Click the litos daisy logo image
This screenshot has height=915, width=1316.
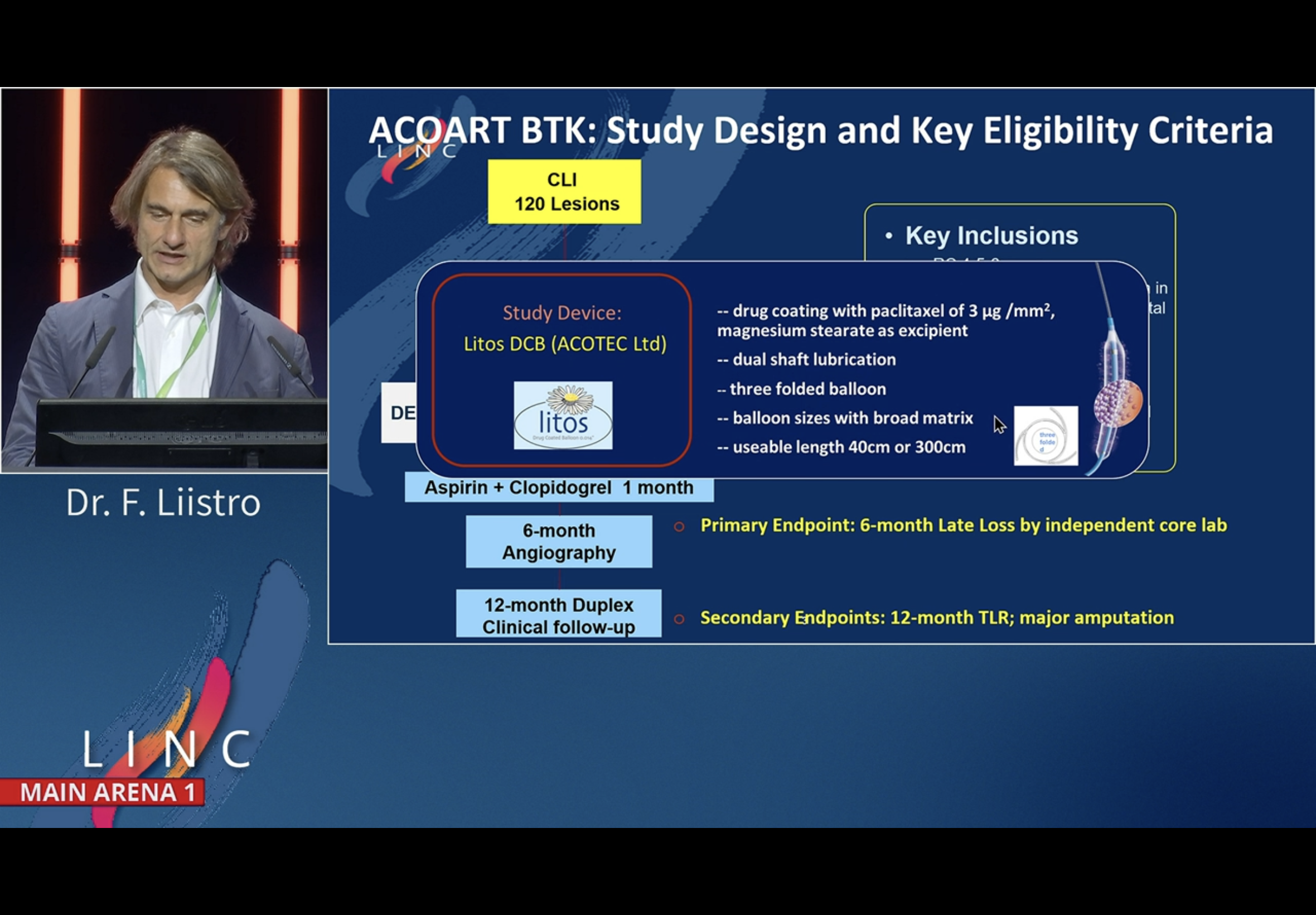tap(563, 415)
